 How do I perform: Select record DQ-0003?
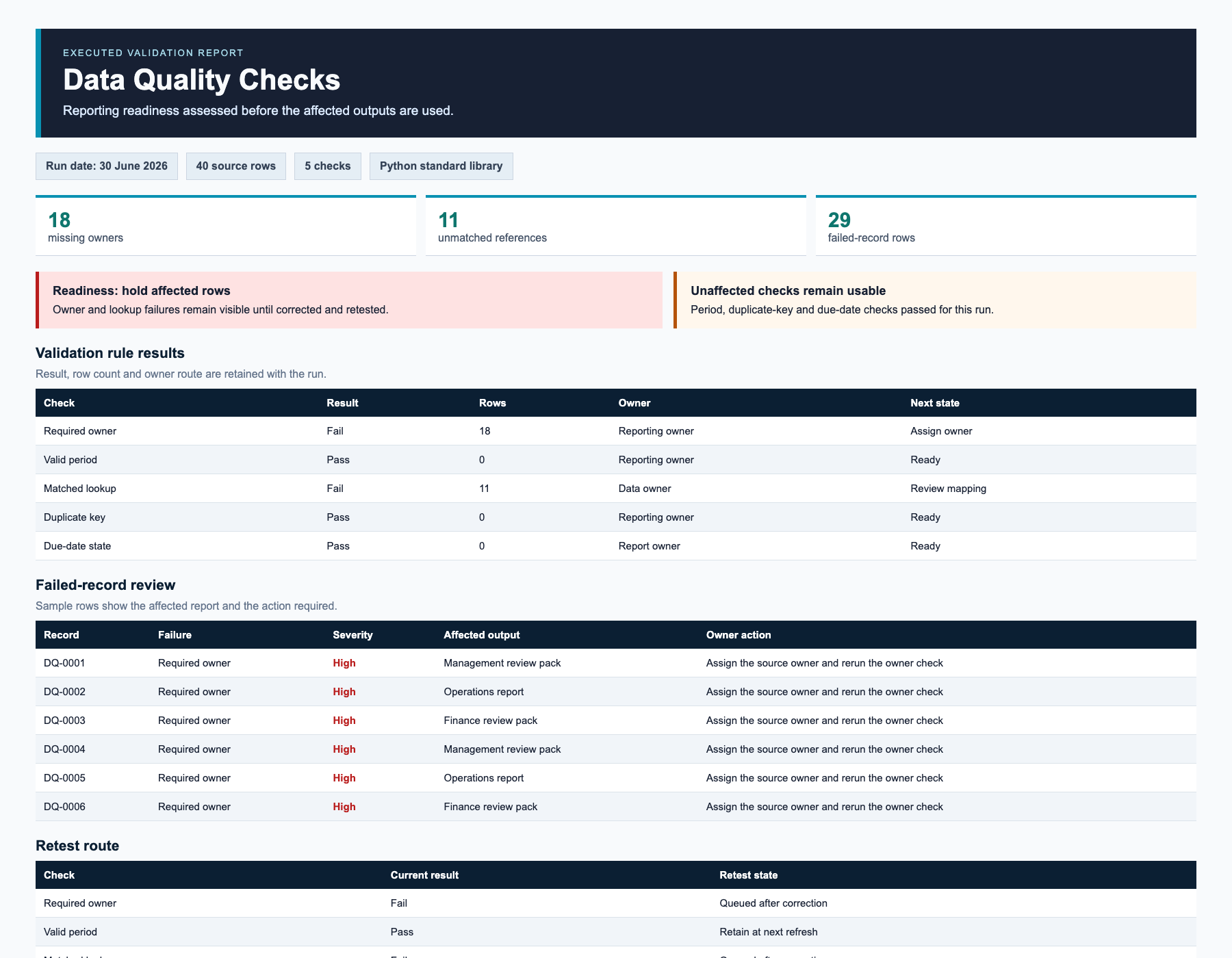[64, 721]
